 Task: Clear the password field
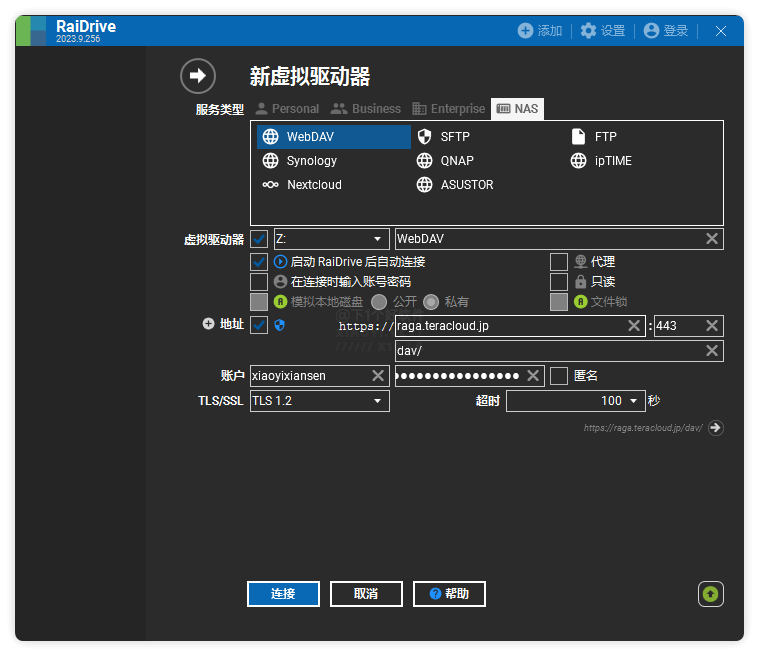(533, 376)
